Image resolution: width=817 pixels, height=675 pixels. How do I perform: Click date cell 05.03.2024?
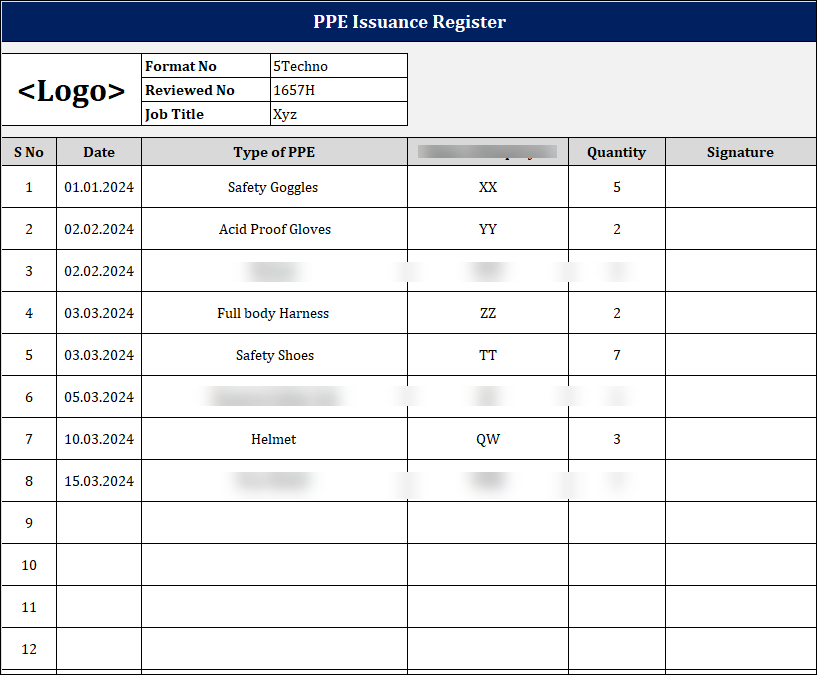pos(99,397)
